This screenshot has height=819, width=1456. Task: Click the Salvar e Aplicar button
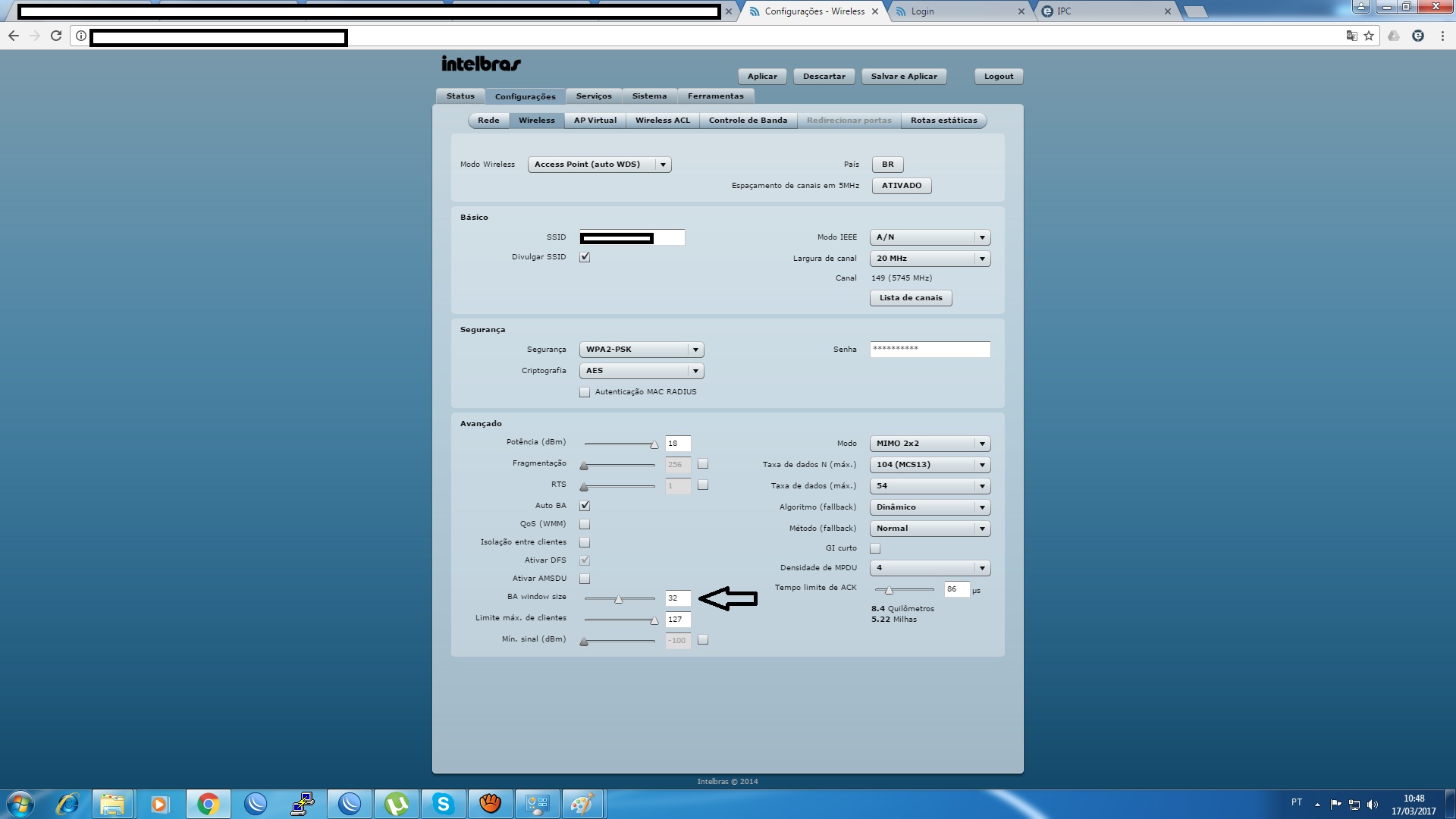click(x=903, y=77)
